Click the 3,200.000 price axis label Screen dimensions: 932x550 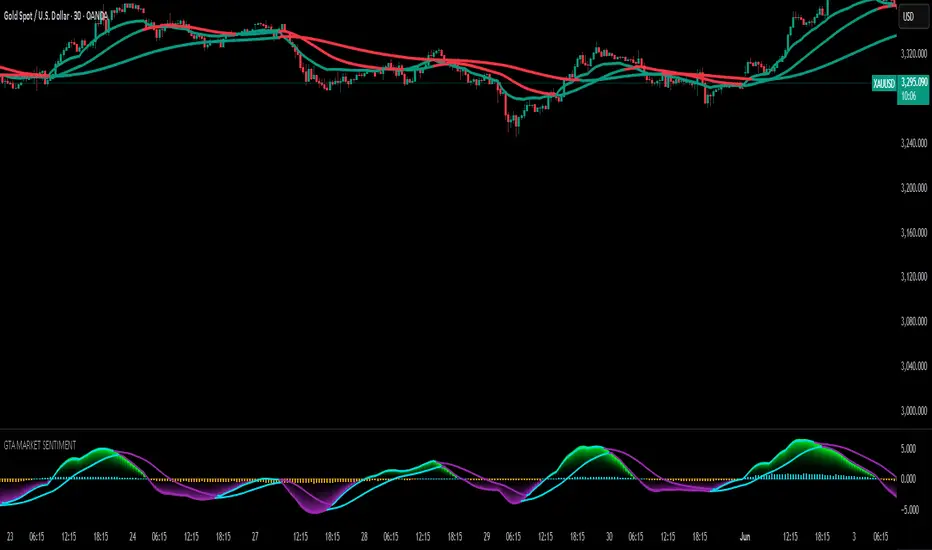[914, 188]
